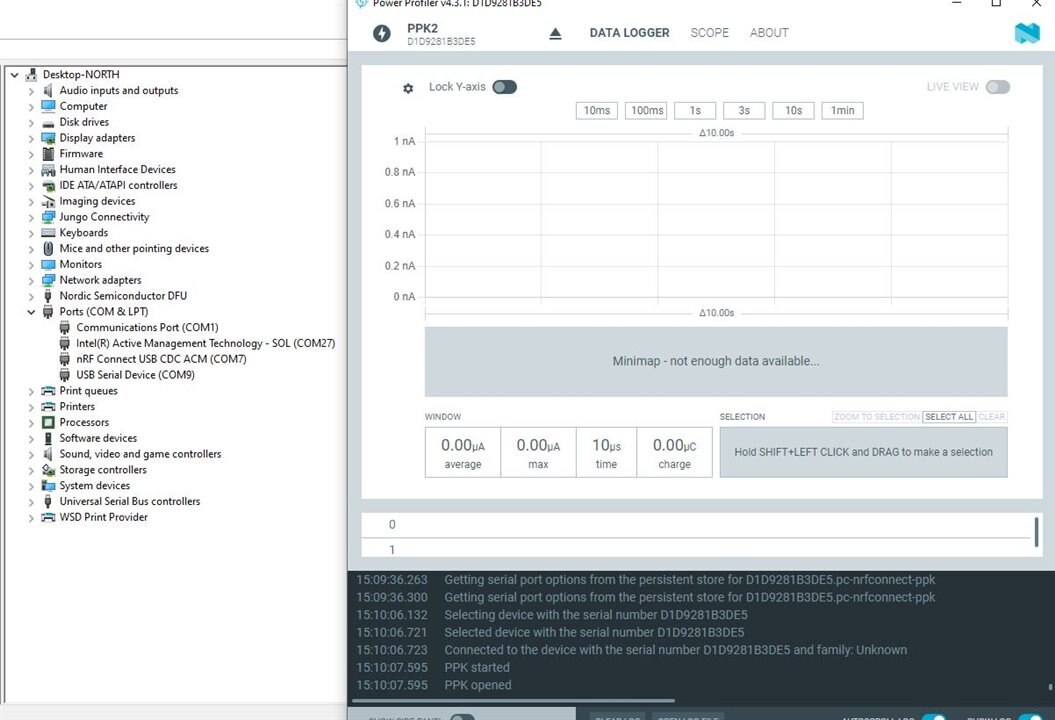The width and height of the screenshot is (1055, 720).
Task: Toggle the Lock Y-axis switch
Action: pos(504,87)
